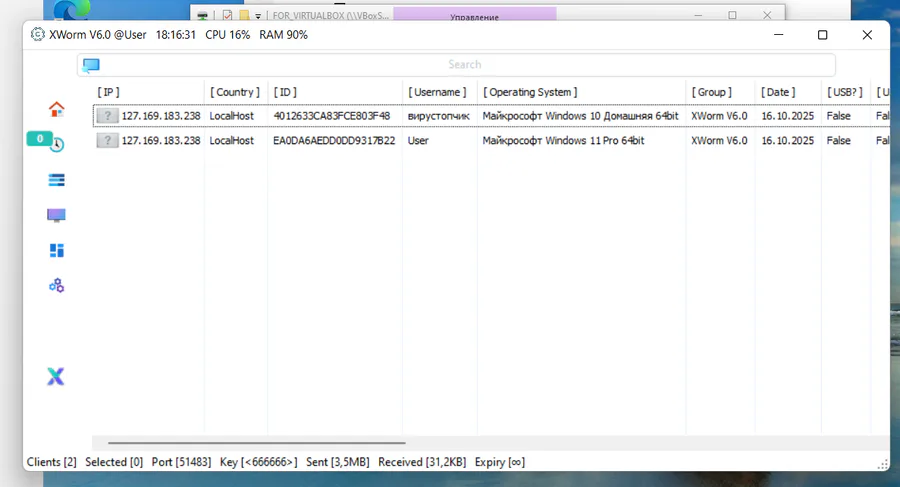Click the Expiry [∞] status entry
The height and width of the screenshot is (487, 900).
(x=500, y=462)
